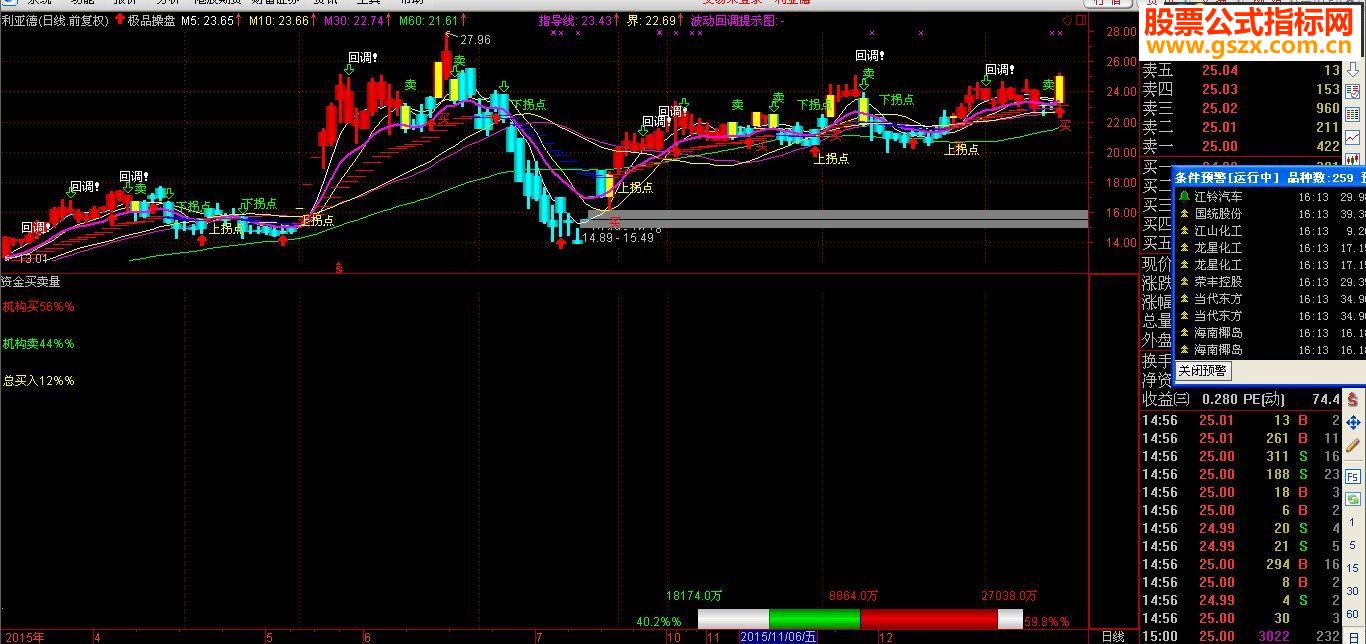Screen dimensions: 1366x644
Task: Click the 8864.0万 fund value
Action: [x=853, y=595]
